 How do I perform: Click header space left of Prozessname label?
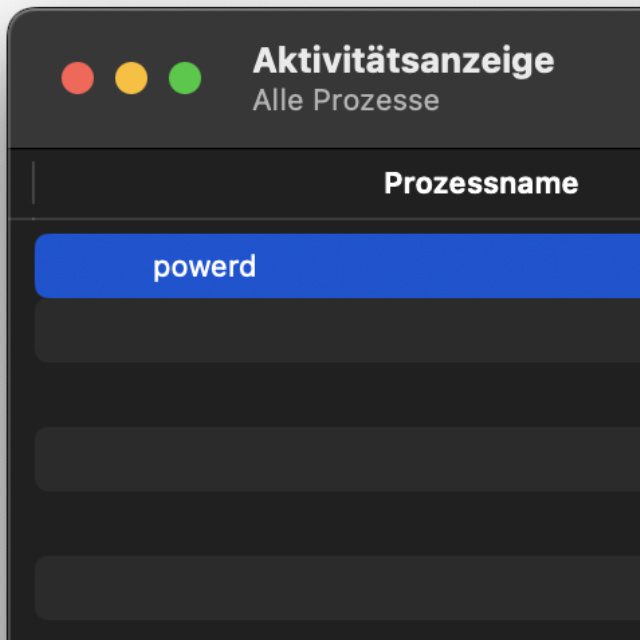click(200, 184)
